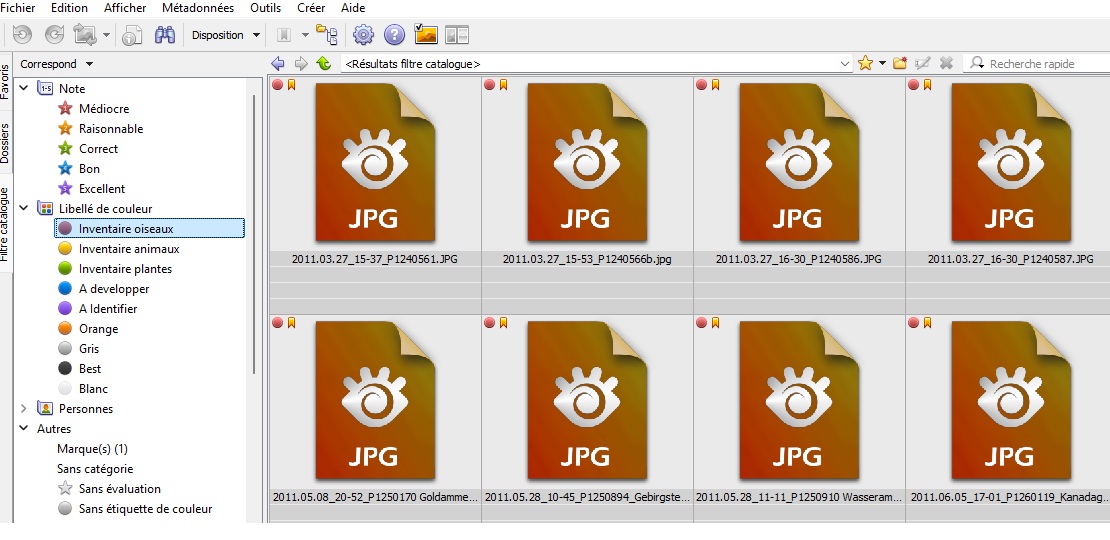Click the rotate left toolbar icon
This screenshot has height=540, width=1110.
(23, 35)
